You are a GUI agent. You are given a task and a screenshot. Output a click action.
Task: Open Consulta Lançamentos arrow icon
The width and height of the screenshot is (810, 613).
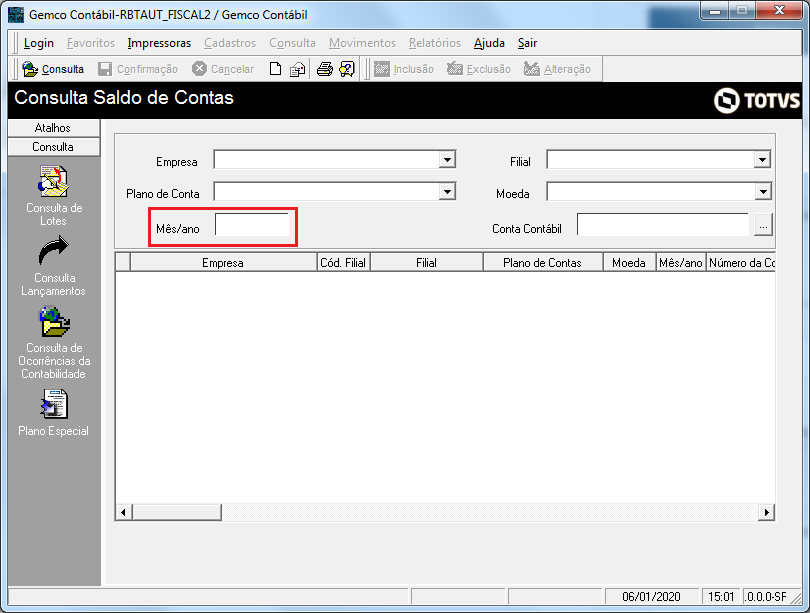(x=54, y=251)
